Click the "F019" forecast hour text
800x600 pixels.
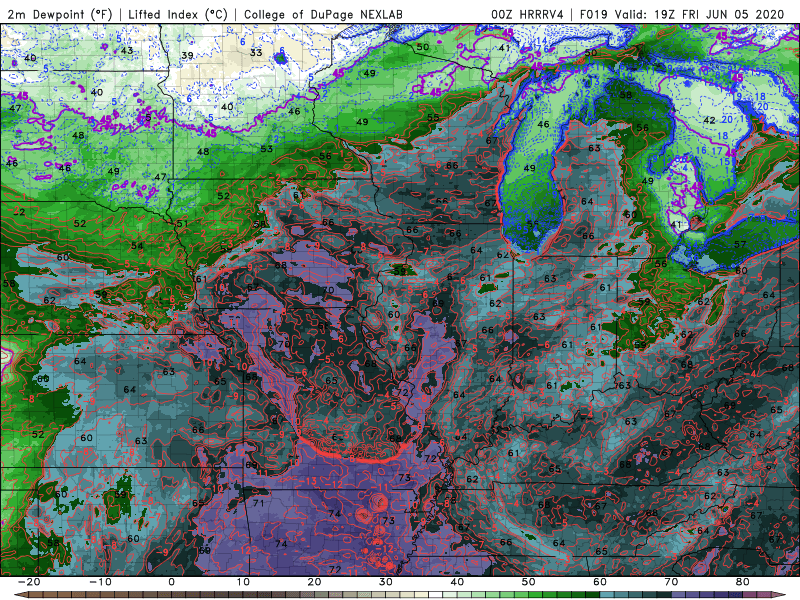tap(594, 15)
